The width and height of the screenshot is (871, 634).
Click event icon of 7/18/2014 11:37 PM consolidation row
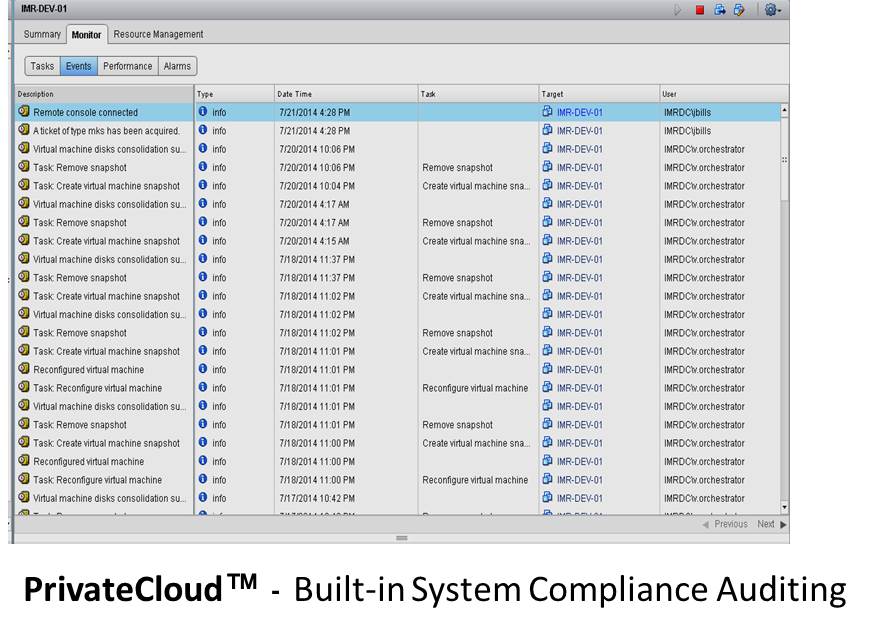[x=23, y=258]
